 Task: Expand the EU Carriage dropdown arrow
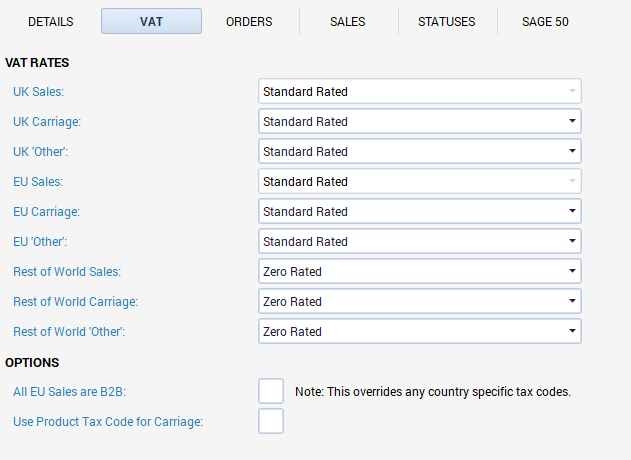(572, 211)
